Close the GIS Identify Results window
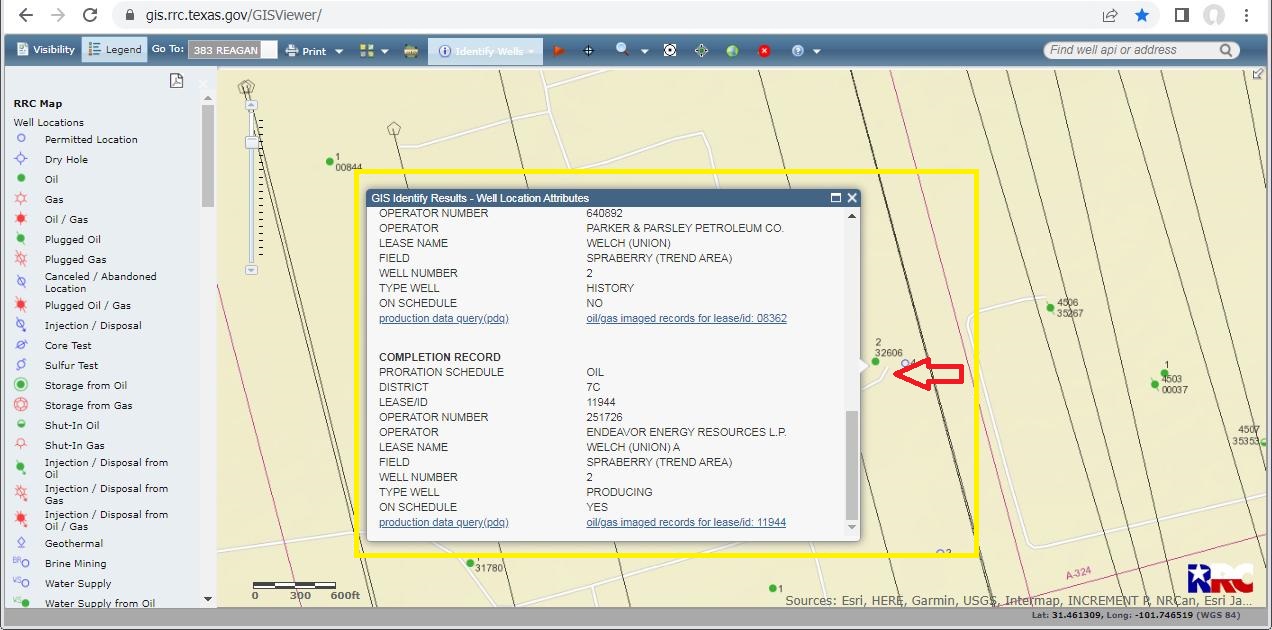The width and height of the screenshot is (1272, 630). pyautogui.click(x=852, y=198)
